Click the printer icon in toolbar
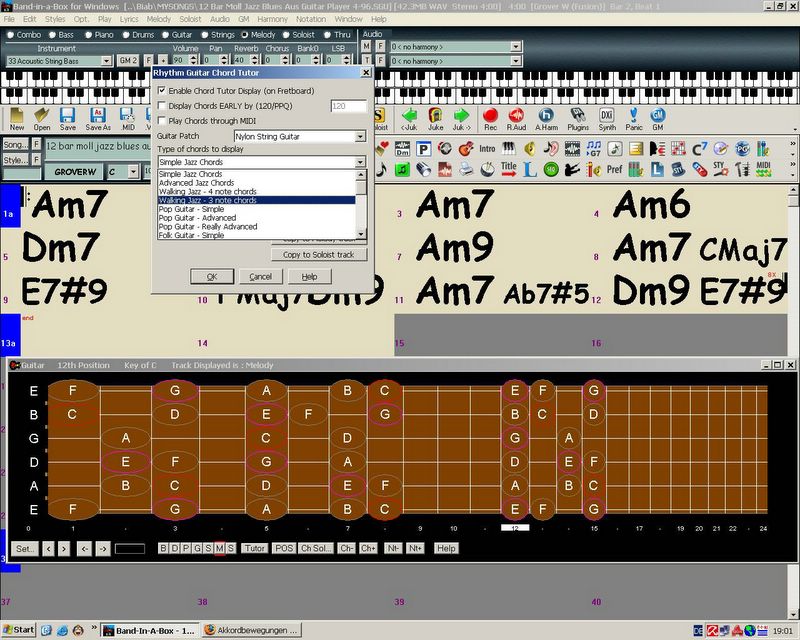 (x=466, y=169)
